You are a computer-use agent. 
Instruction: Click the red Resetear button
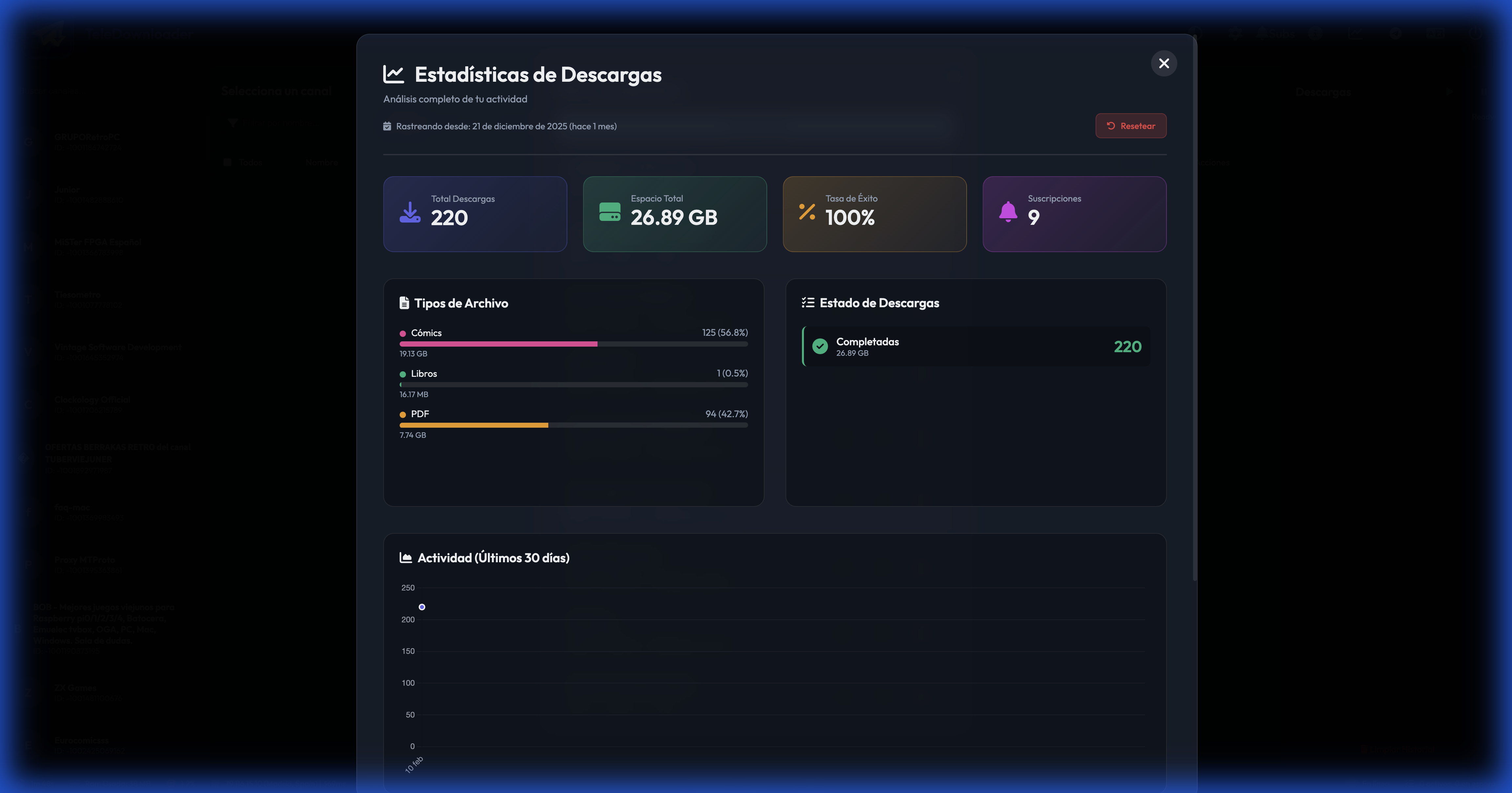[1130, 126]
